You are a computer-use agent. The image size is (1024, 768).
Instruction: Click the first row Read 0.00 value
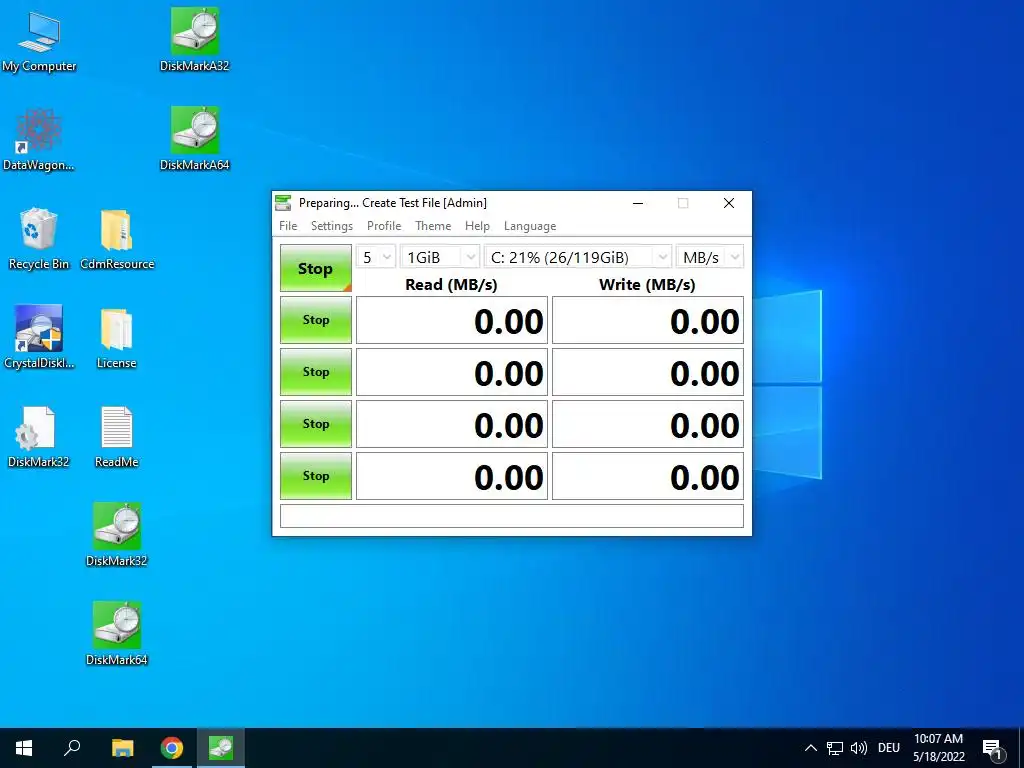click(452, 320)
